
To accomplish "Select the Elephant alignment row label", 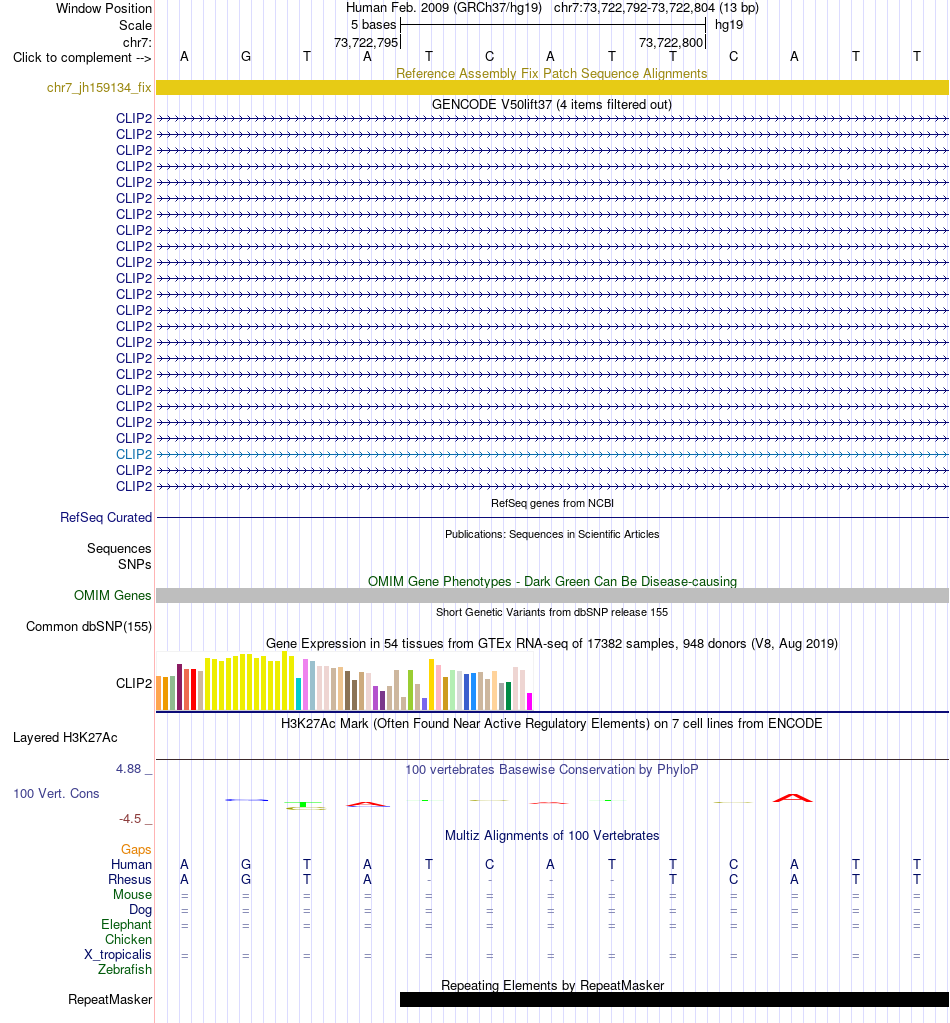I will pos(126,924).
